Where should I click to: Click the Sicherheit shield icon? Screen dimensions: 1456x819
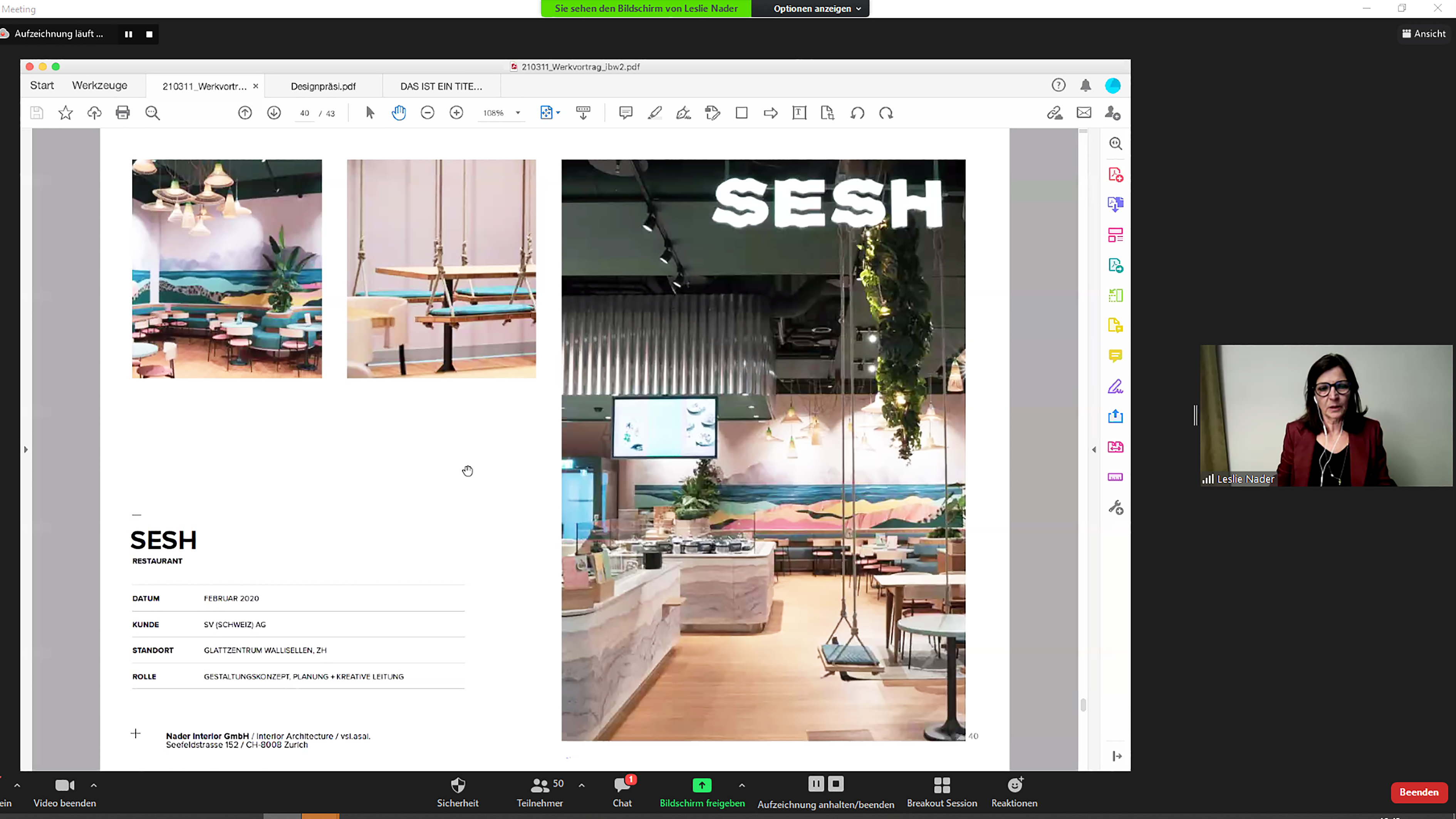coord(457,785)
